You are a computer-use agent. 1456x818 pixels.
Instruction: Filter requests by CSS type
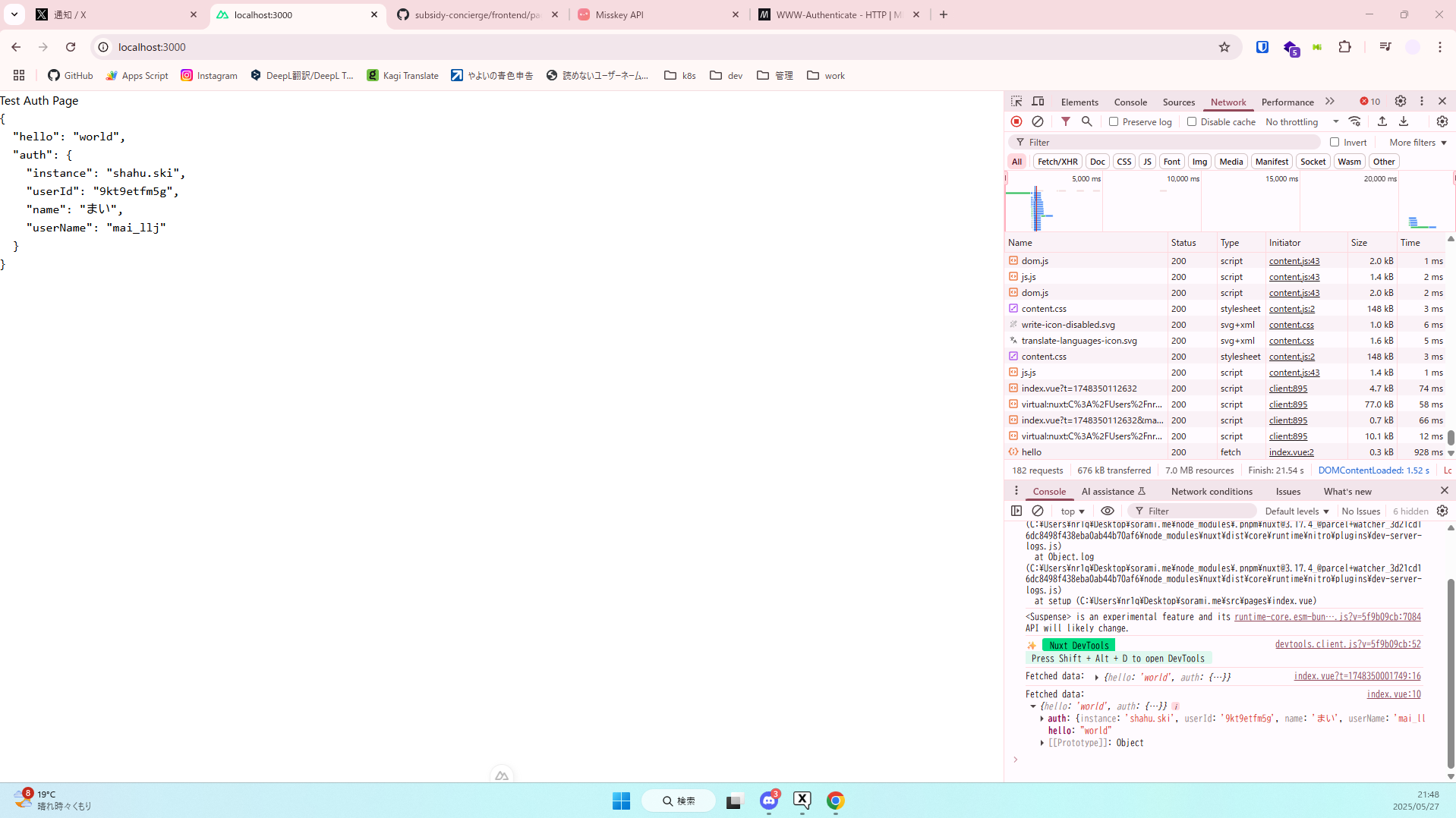1124,162
